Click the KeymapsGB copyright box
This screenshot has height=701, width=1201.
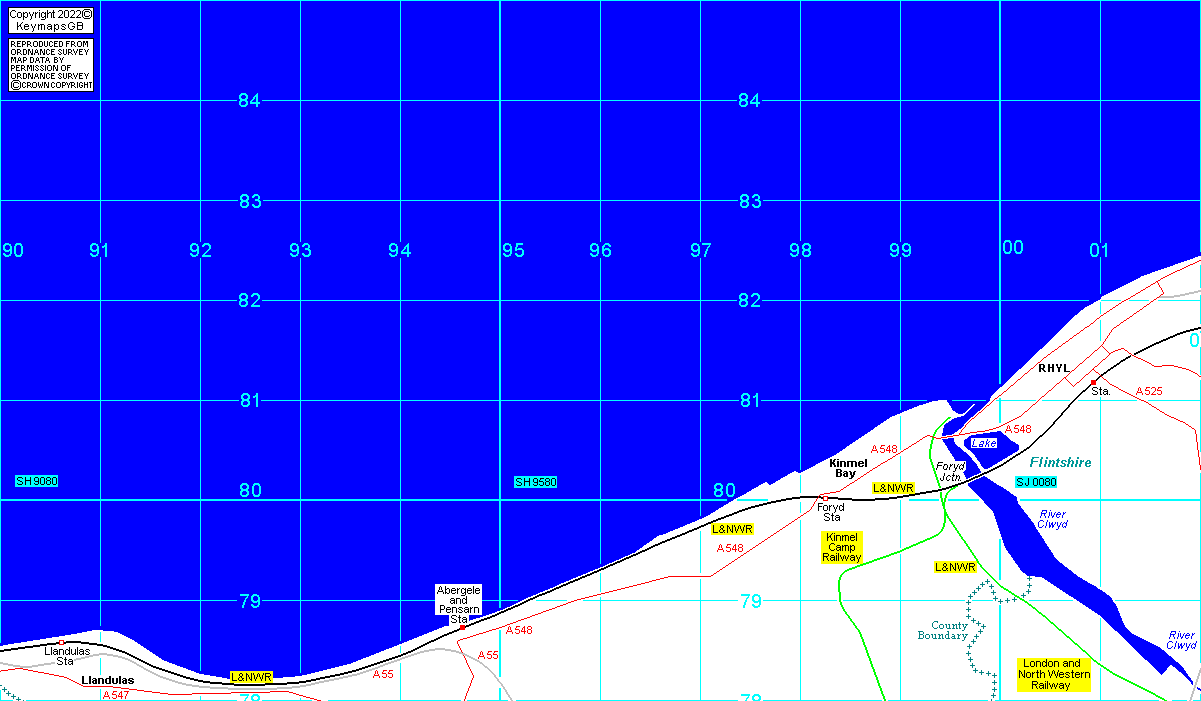tap(51, 20)
